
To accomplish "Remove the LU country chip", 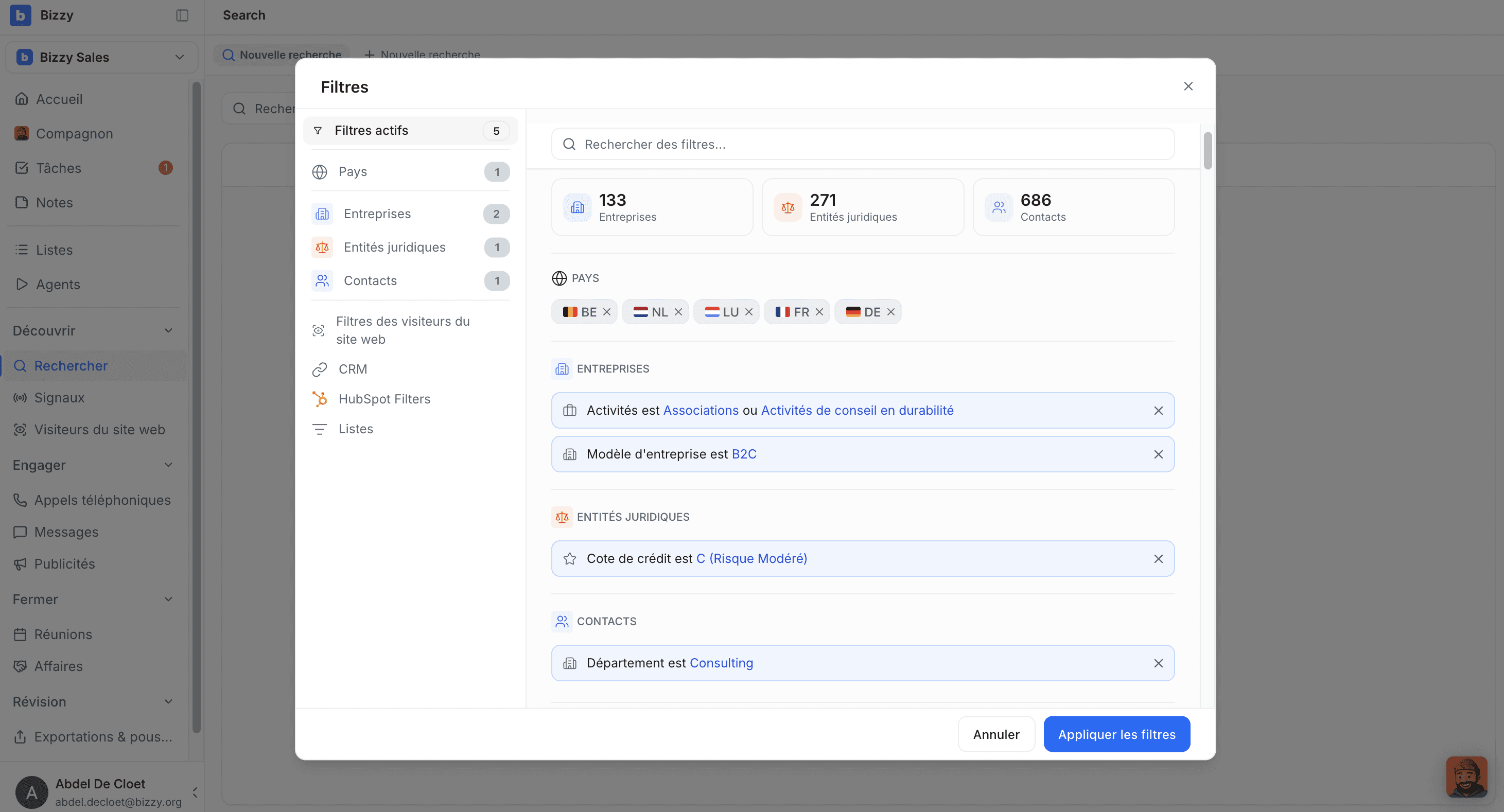I will pyautogui.click(x=749, y=312).
